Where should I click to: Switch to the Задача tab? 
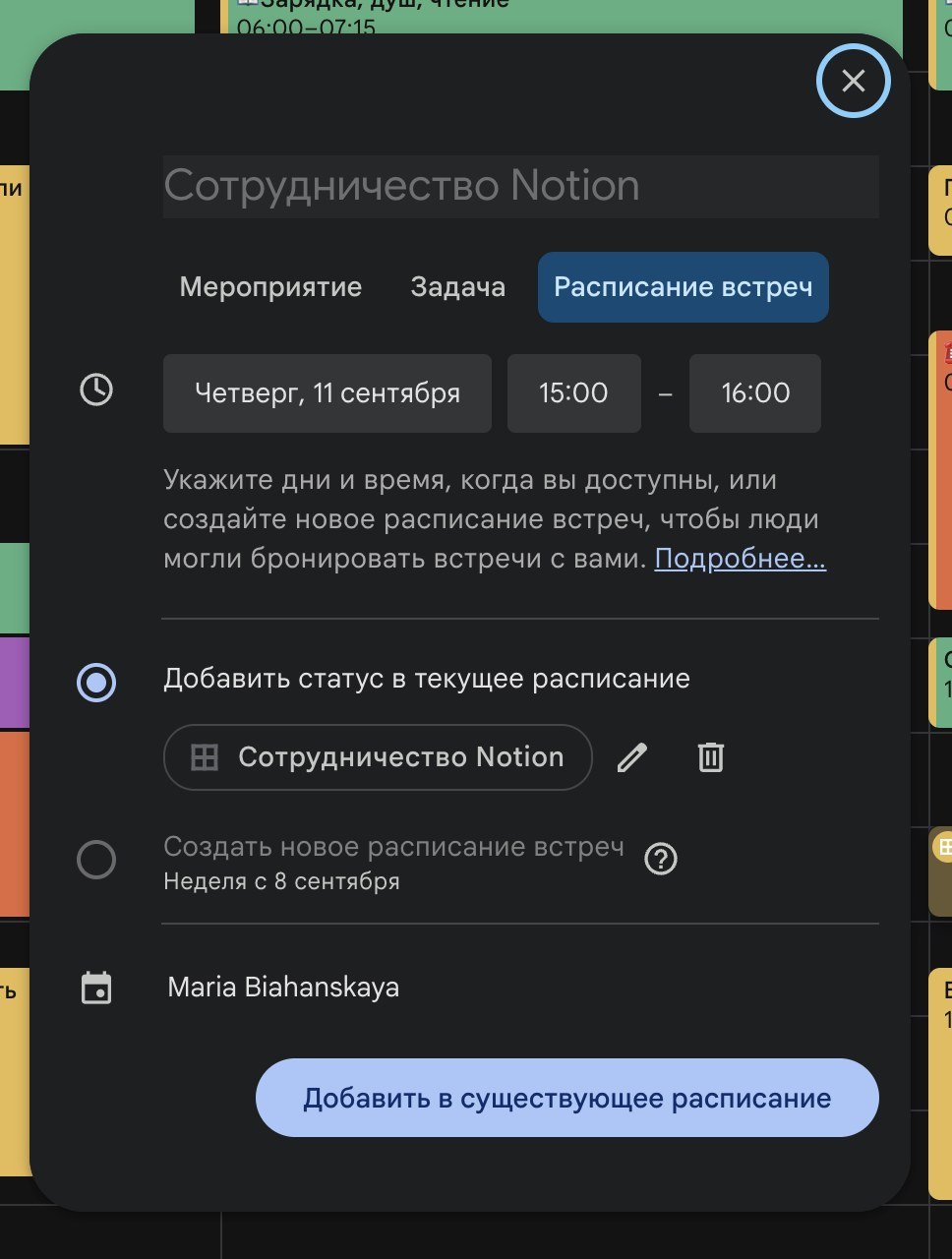(x=458, y=287)
